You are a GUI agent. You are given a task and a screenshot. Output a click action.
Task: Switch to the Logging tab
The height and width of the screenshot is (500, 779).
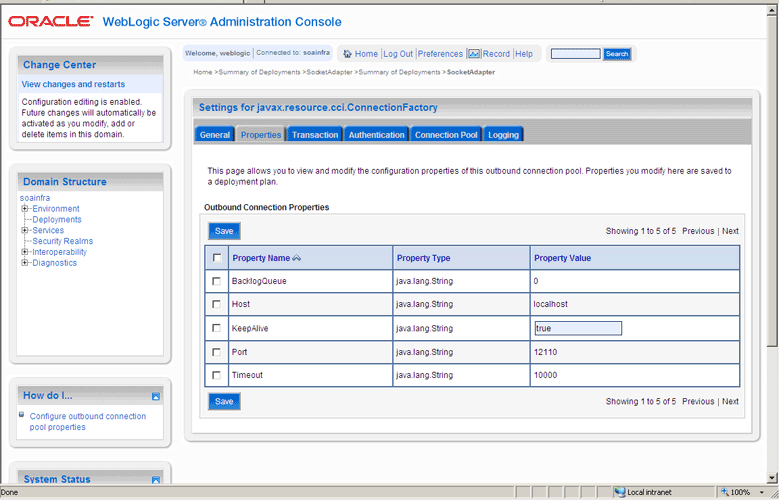point(503,135)
